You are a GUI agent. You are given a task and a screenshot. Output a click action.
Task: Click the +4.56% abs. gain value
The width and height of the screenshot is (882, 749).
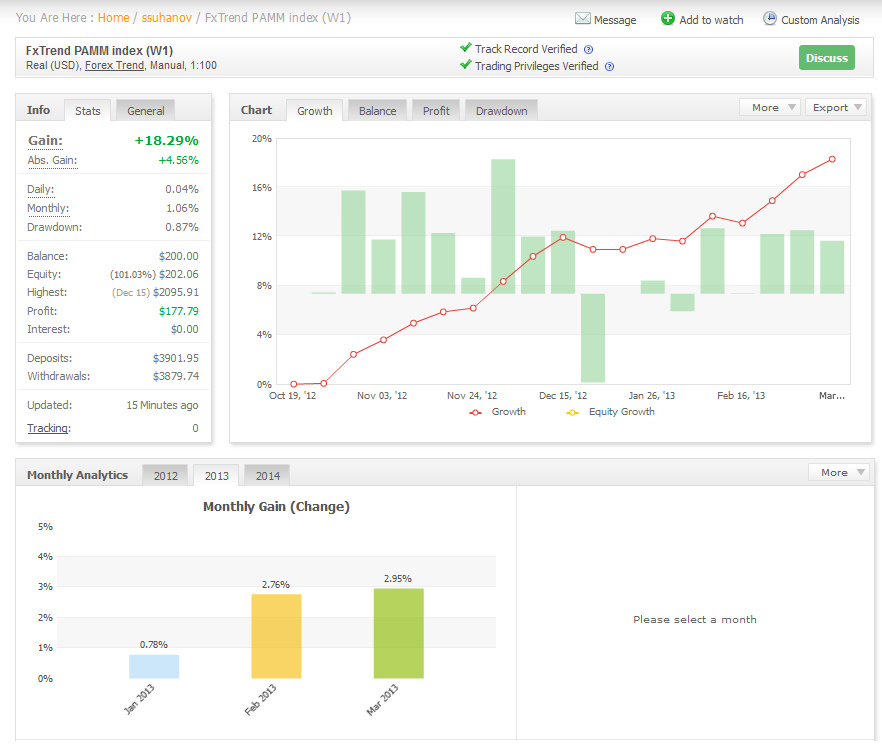click(x=178, y=160)
